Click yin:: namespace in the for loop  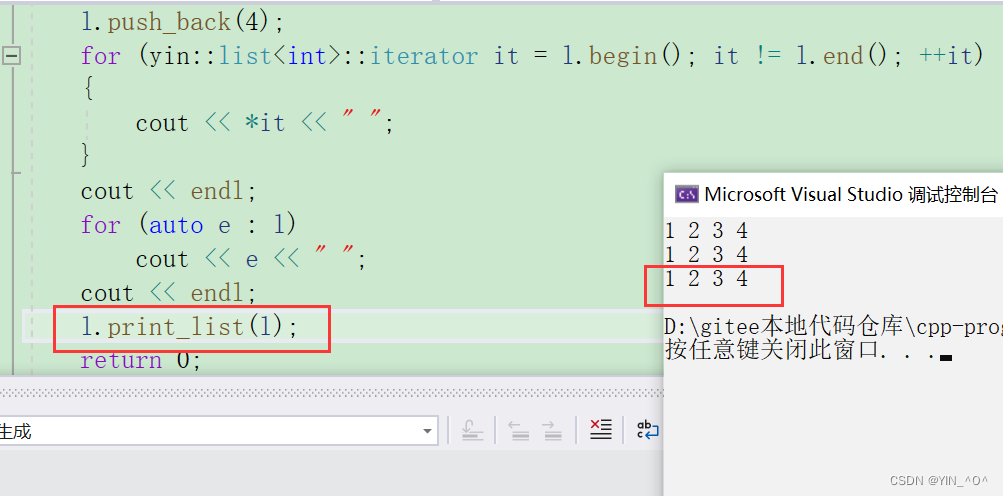[x=184, y=56]
